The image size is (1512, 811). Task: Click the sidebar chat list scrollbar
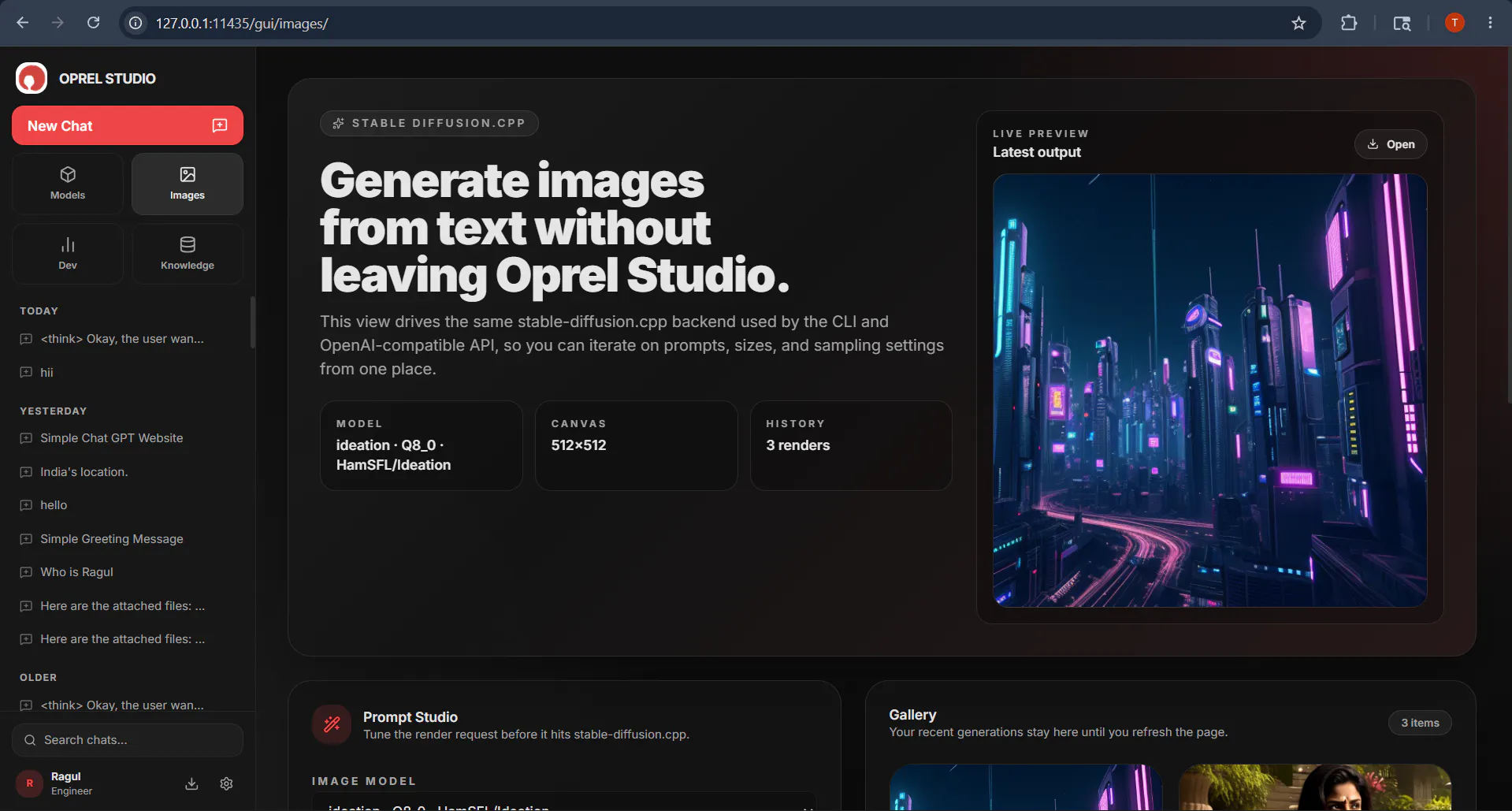tap(252, 322)
